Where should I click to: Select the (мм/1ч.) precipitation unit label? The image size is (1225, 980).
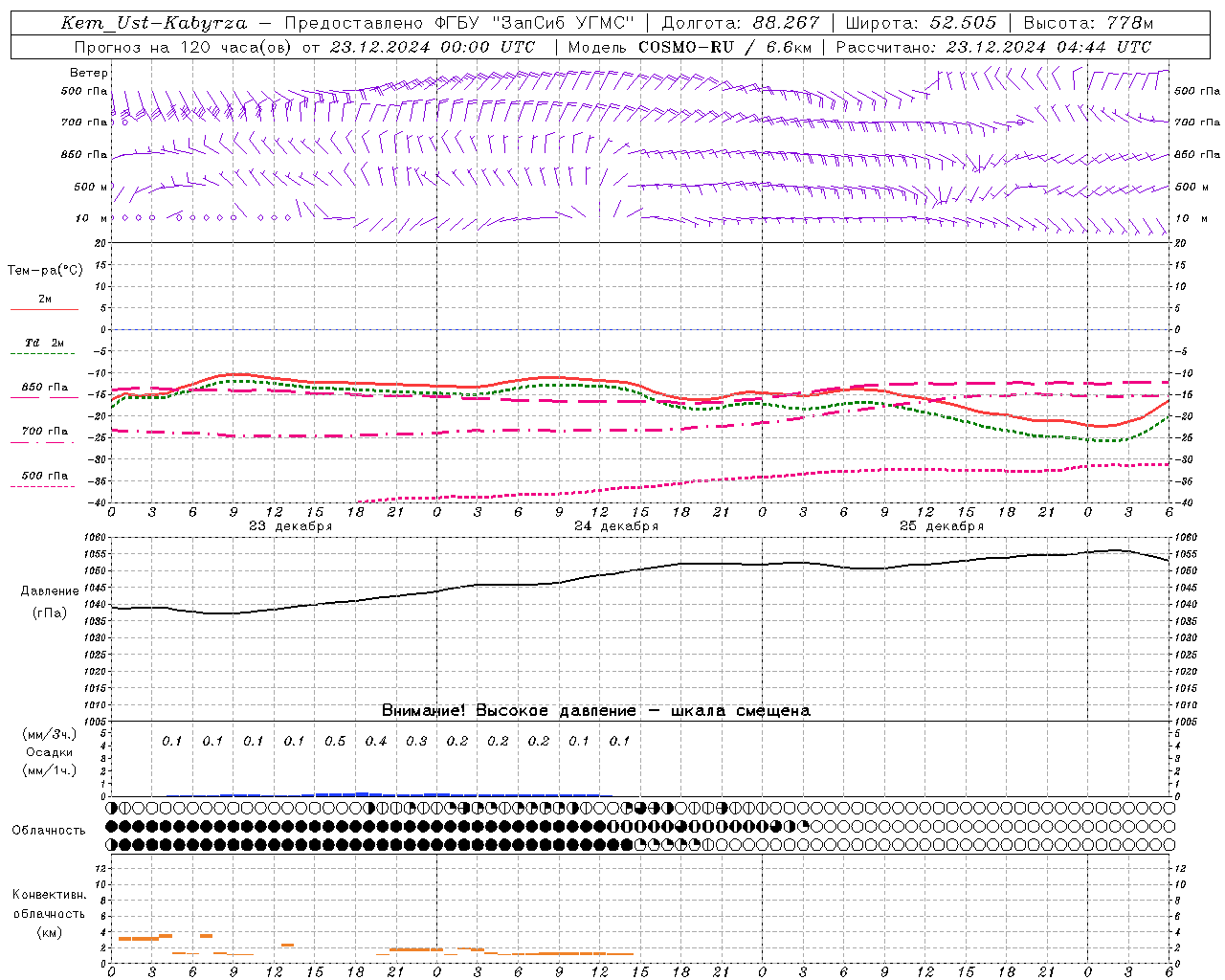click(50, 770)
